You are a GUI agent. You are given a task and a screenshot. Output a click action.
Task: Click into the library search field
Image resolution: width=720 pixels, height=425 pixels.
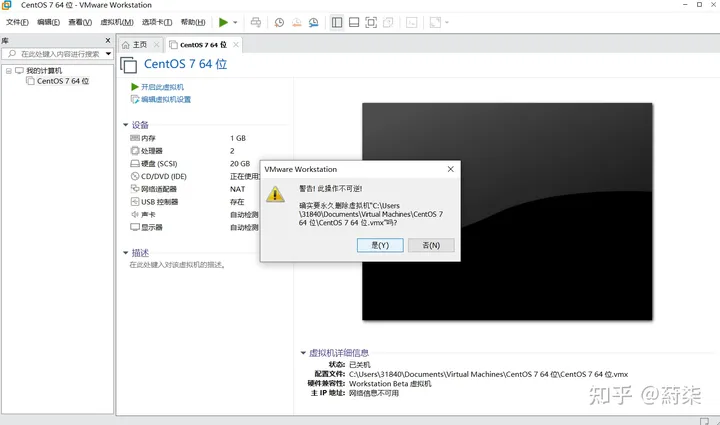pyautogui.click(x=57, y=54)
